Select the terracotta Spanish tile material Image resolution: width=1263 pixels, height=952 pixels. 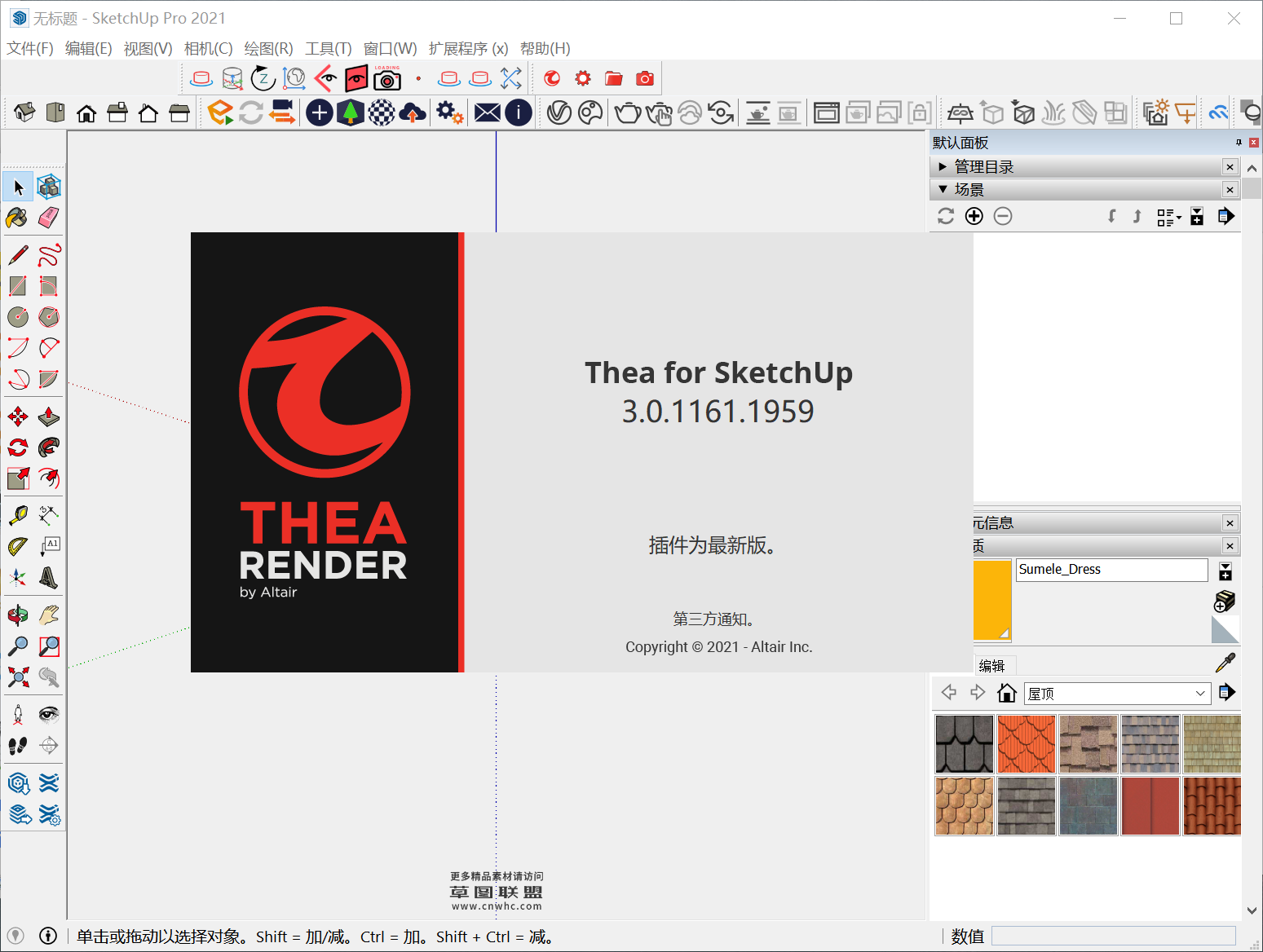tap(1212, 806)
